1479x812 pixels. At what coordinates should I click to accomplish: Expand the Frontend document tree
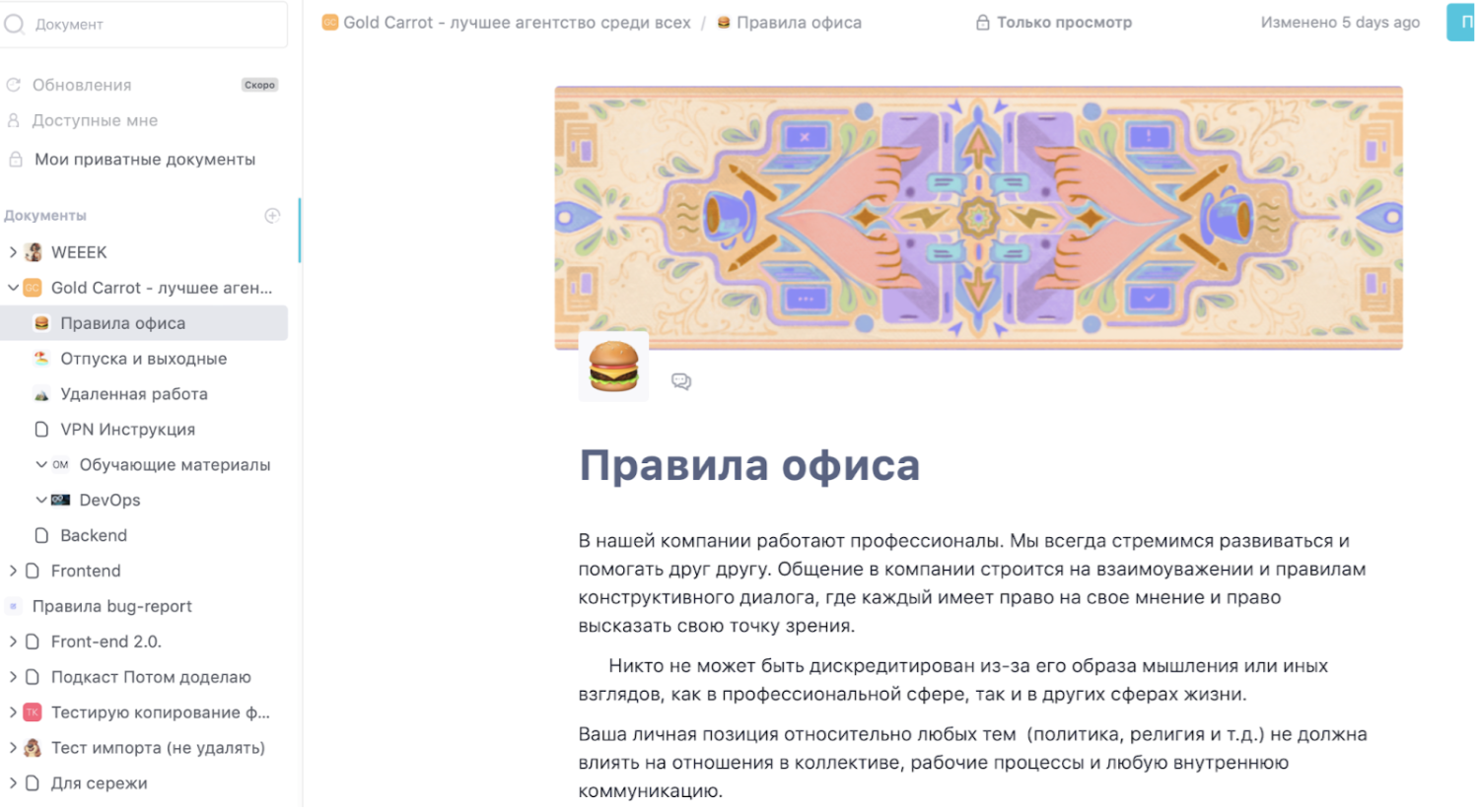point(13,571)
